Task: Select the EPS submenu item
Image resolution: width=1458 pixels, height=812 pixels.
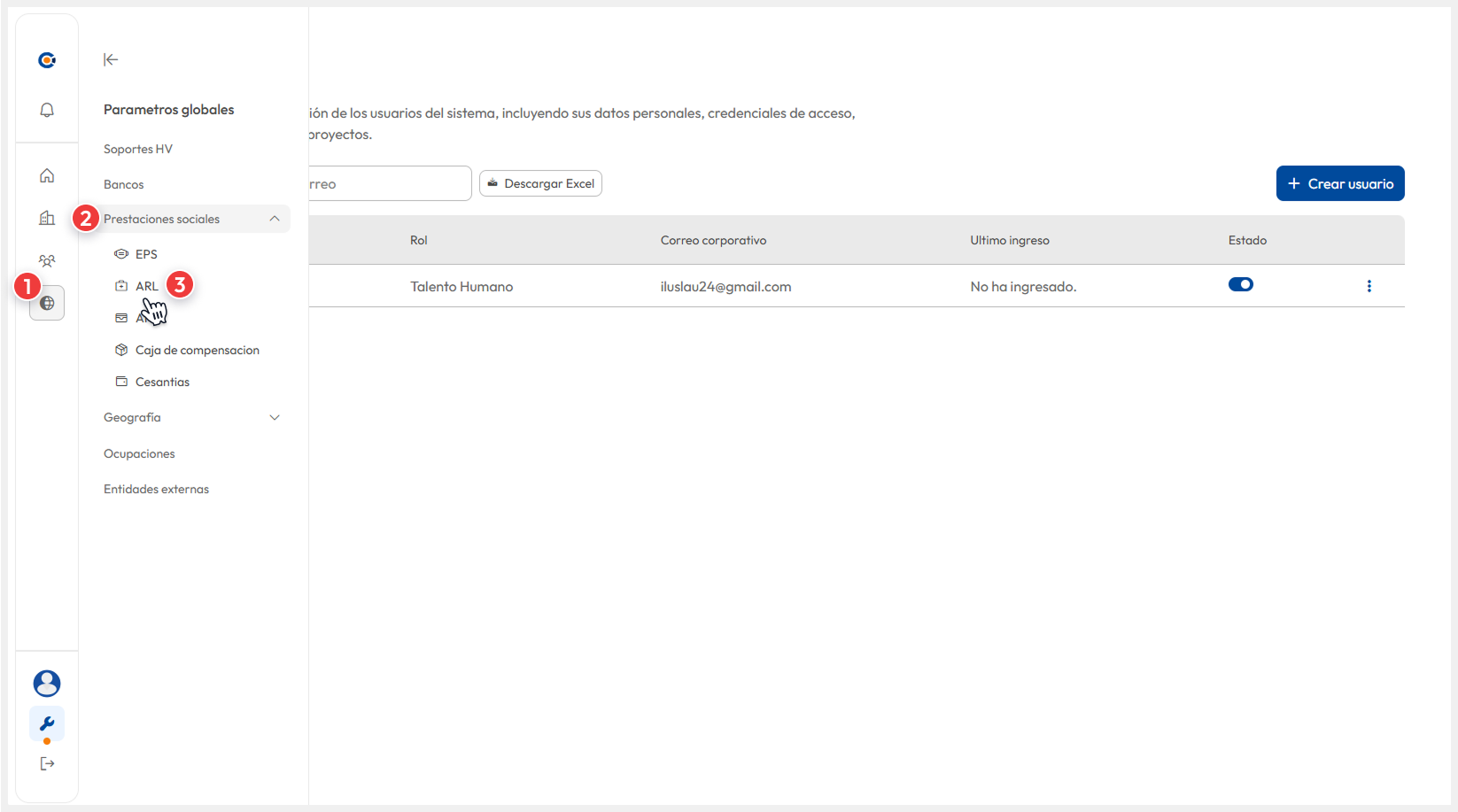Action: click(x=146, y=254)
